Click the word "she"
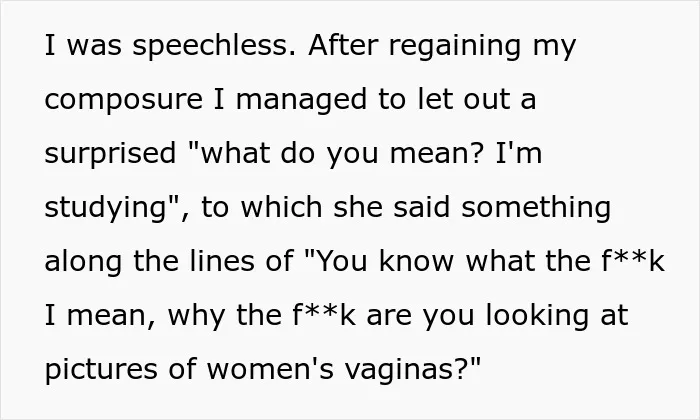700x420 pixels. (358, 208)
